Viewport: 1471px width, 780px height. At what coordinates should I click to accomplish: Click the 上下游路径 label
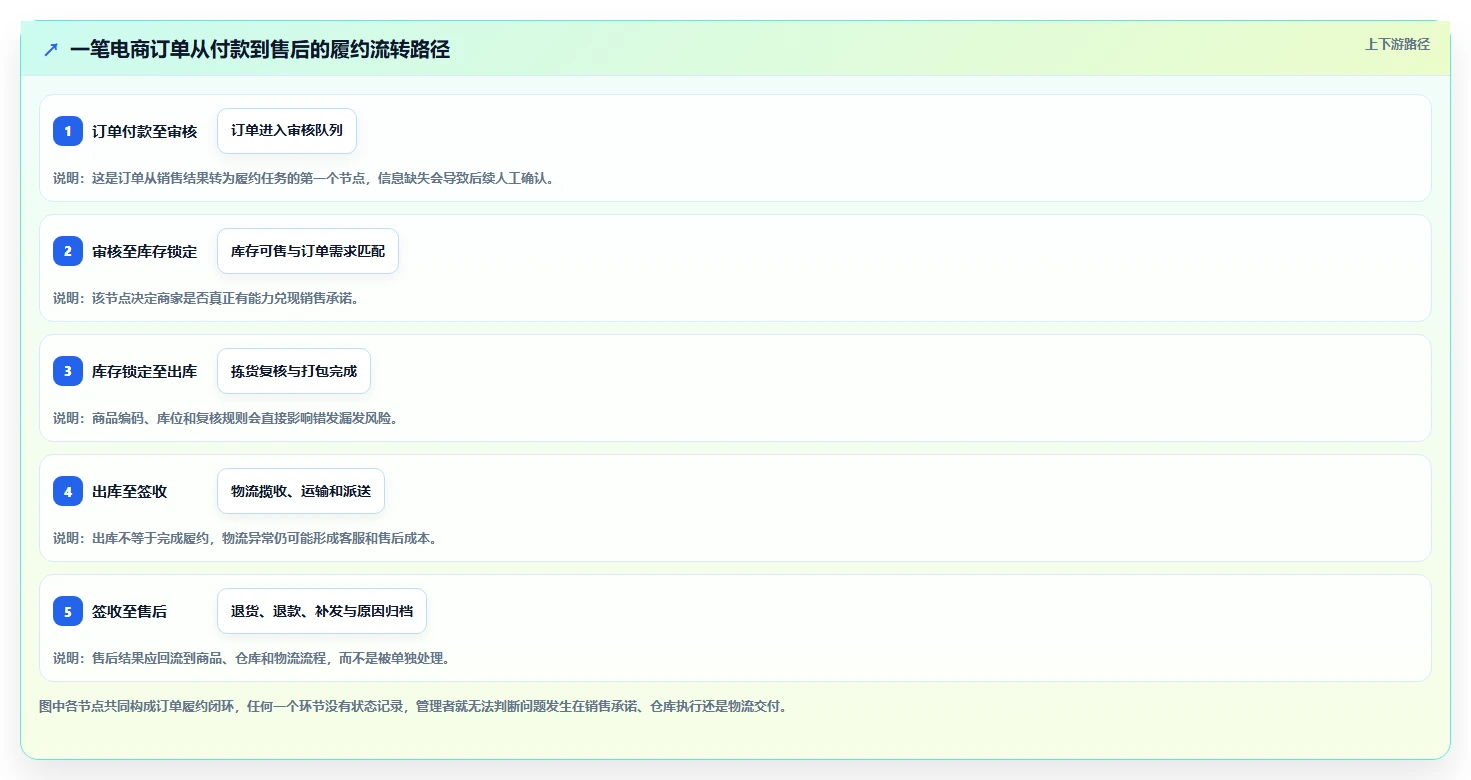click(1398, 44)
